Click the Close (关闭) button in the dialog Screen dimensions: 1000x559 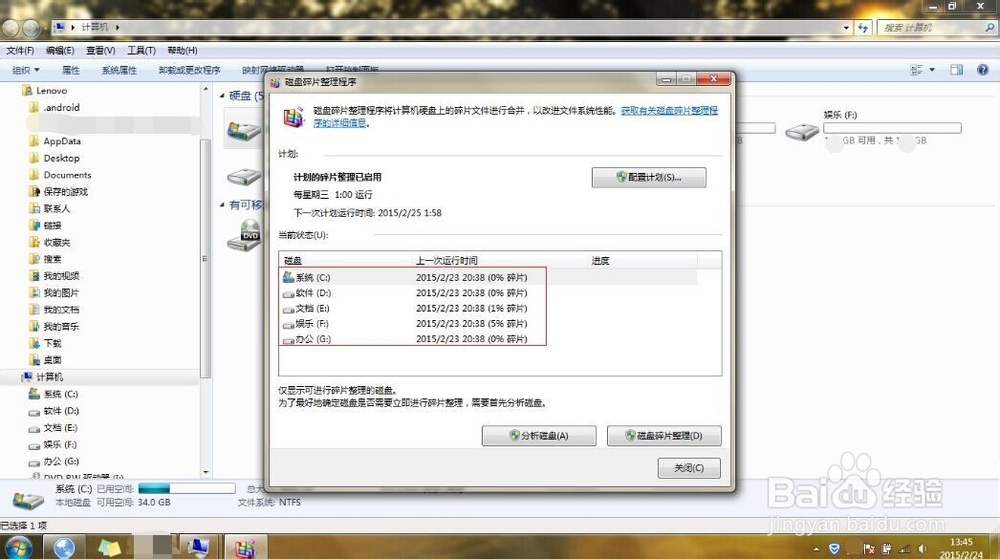pos(689,468)
